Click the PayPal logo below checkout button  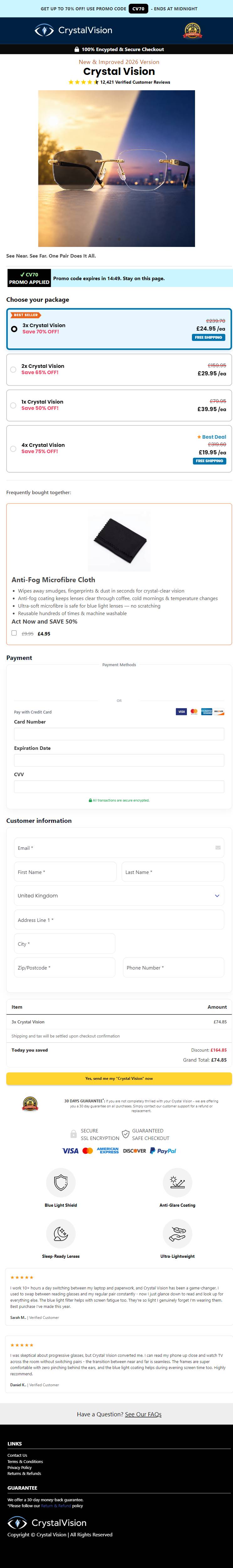click(163, 1150)
